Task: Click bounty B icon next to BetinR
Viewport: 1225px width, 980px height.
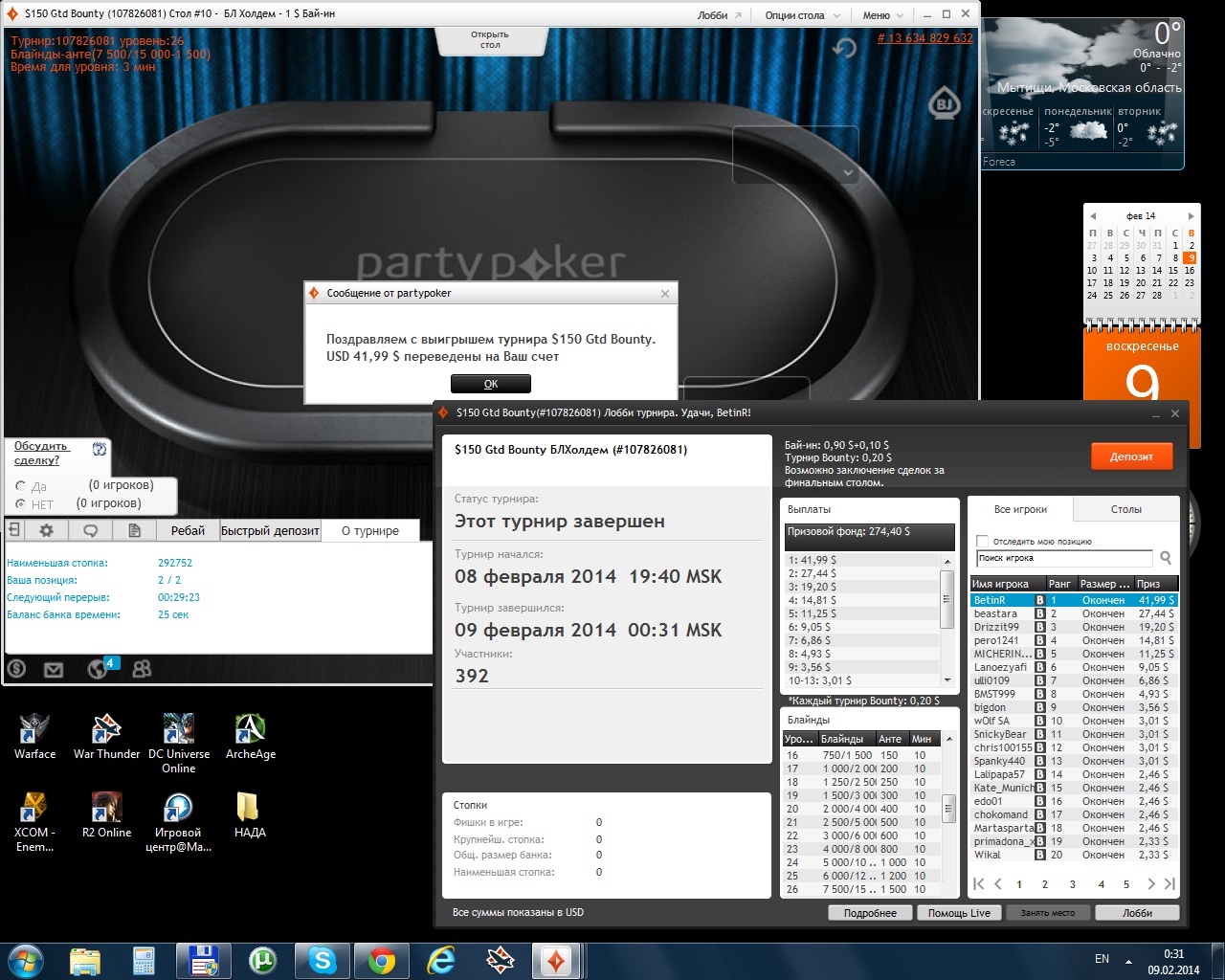Action: click(x=1040, y=600)
